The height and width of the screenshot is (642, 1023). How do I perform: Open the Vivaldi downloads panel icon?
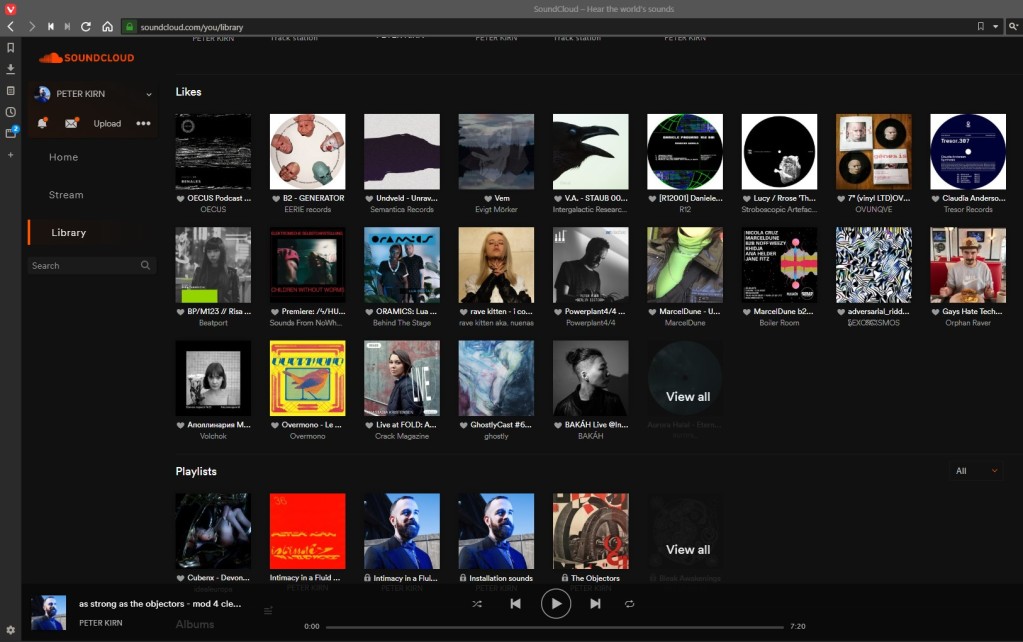(x=10, y=69)
